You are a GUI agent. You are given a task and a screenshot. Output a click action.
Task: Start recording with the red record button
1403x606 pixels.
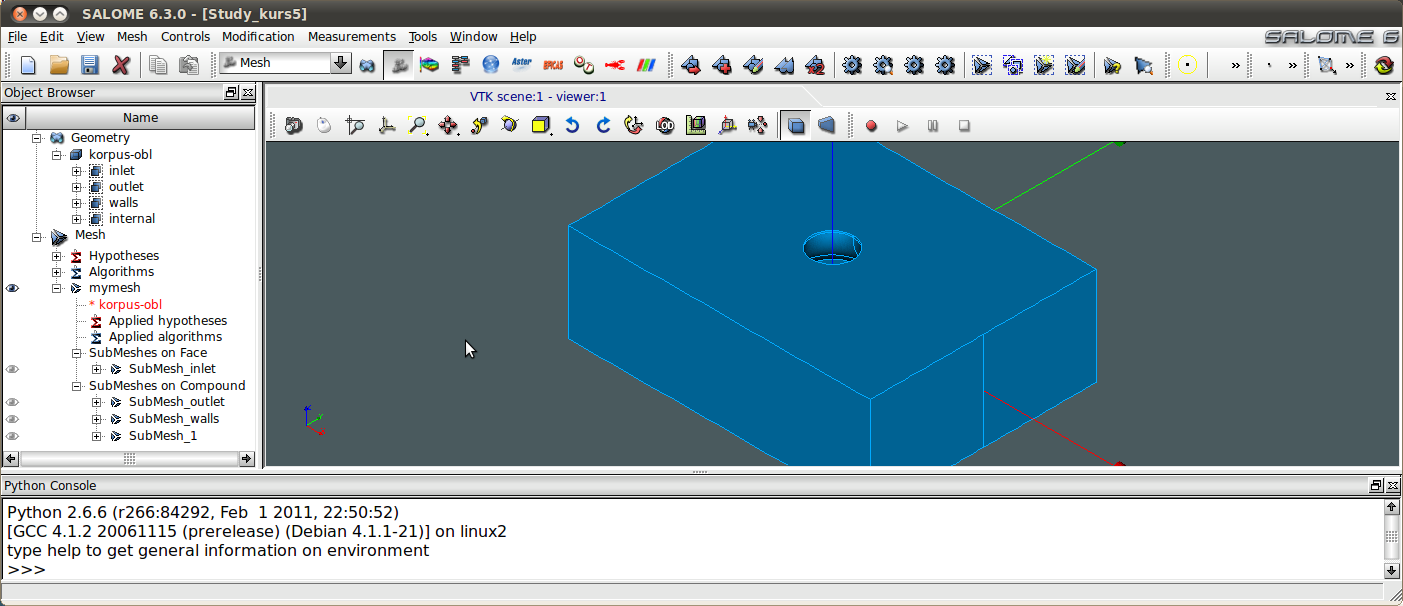[871, 126]
